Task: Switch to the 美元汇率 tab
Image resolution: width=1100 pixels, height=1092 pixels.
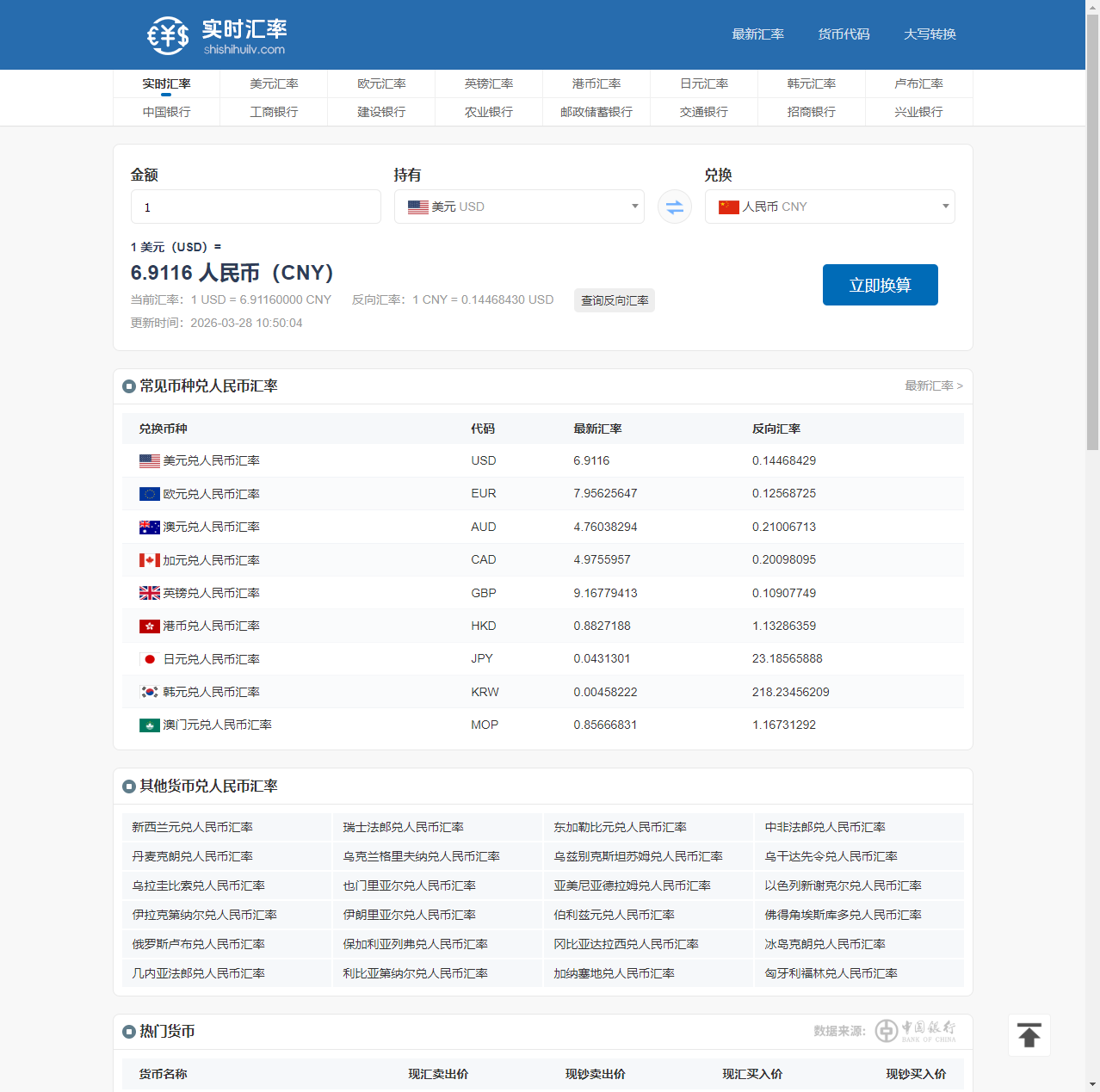Action: (x=274, y=83)
